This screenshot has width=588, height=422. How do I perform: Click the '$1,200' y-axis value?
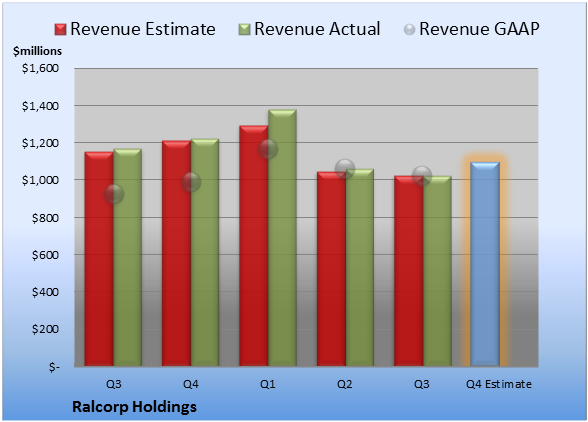click(x=40, y=143)
